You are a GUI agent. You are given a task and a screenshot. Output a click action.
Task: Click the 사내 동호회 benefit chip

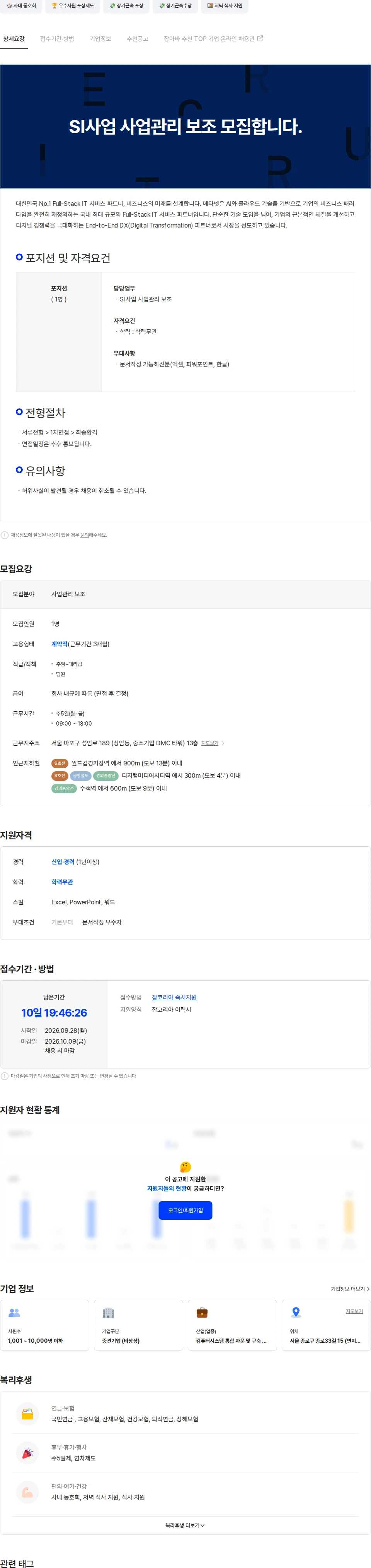(x=21, y=5)
